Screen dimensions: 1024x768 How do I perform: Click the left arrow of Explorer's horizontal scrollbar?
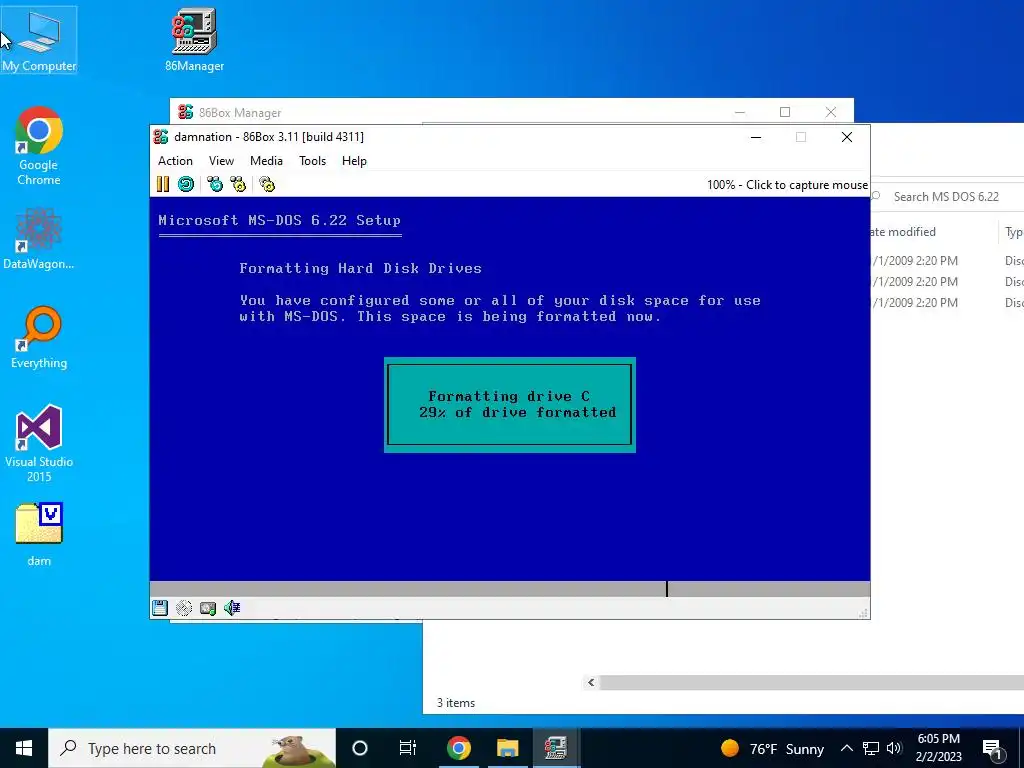[591, 682]
